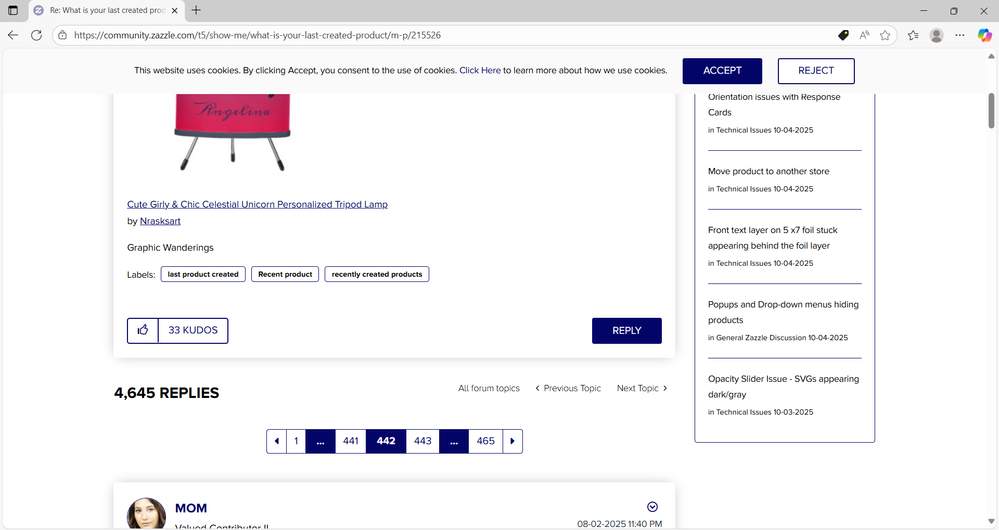
Task: Expand the options dropdown on MOM's reply
Action: coord(653,506)
